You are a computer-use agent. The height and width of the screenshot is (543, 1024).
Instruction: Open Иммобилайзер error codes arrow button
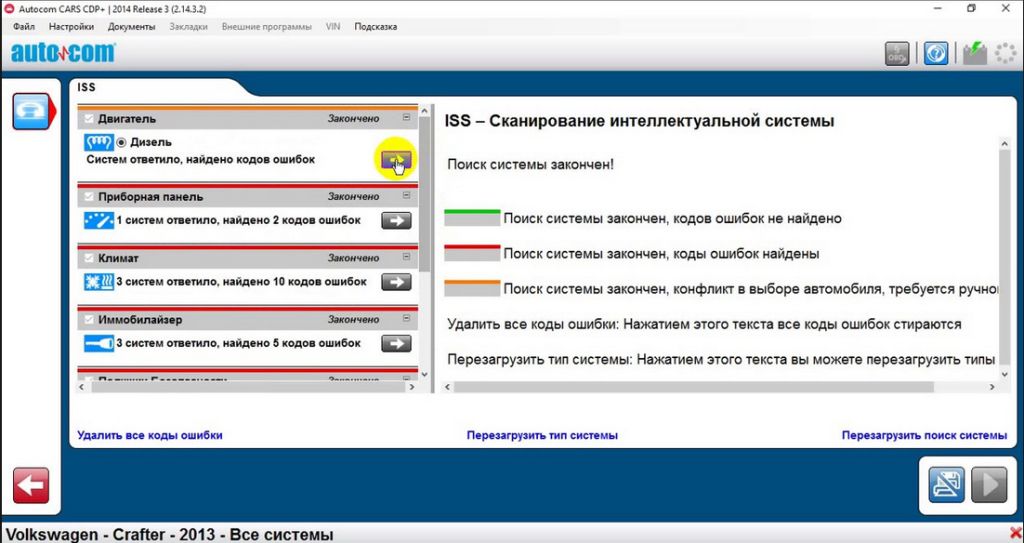tap(396, 343)
